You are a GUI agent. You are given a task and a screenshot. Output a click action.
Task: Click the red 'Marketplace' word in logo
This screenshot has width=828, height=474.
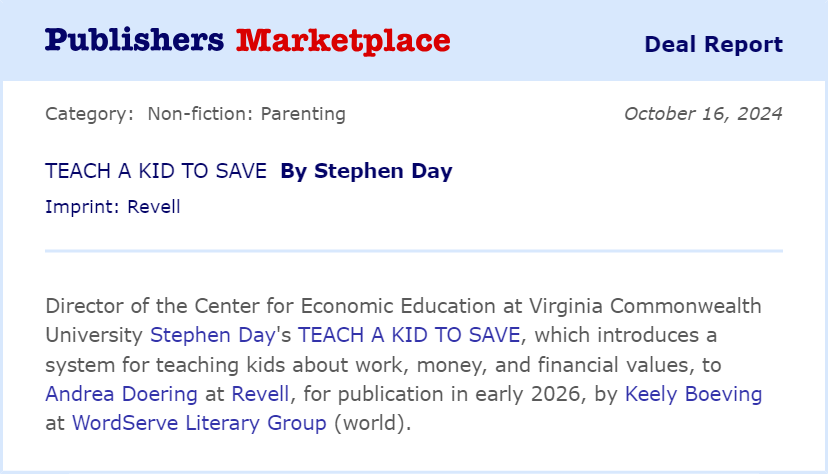pos(343,41)
